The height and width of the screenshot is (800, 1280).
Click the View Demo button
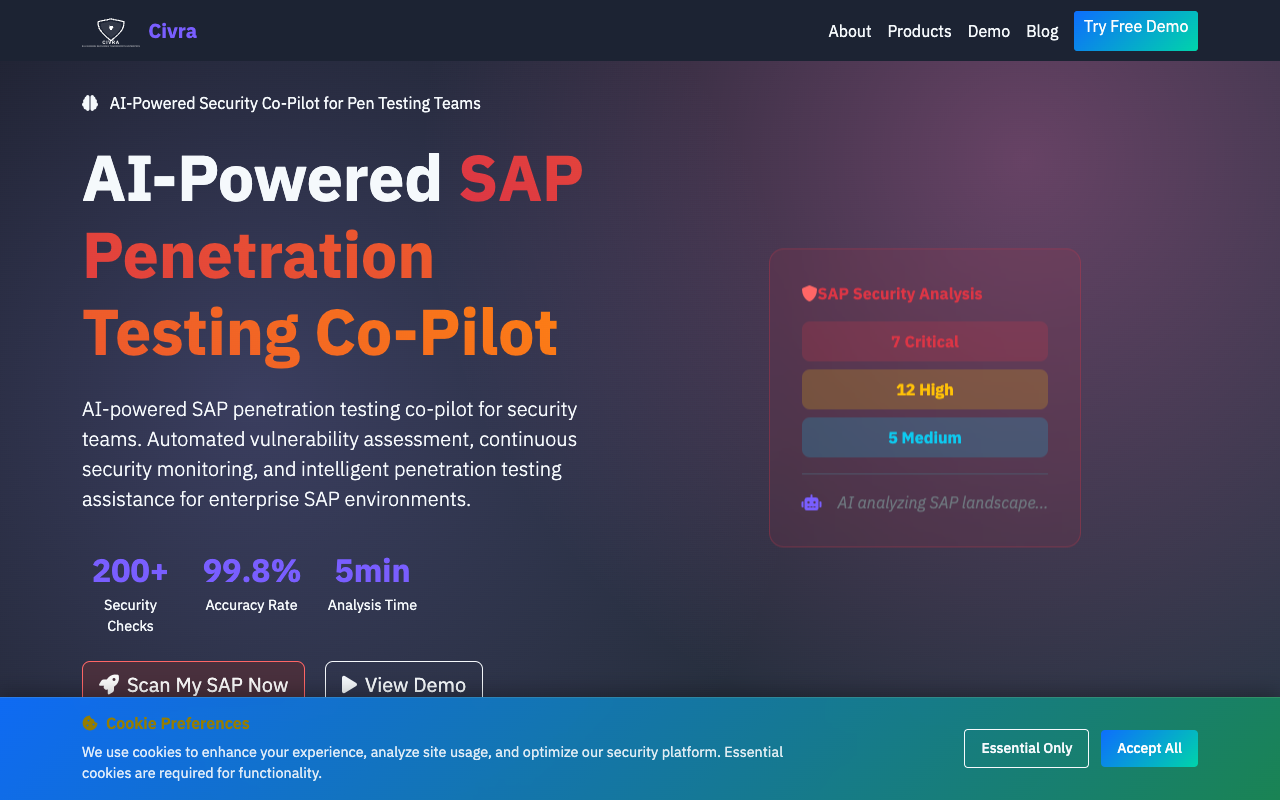pyautogui.click(x=403, y=684)
